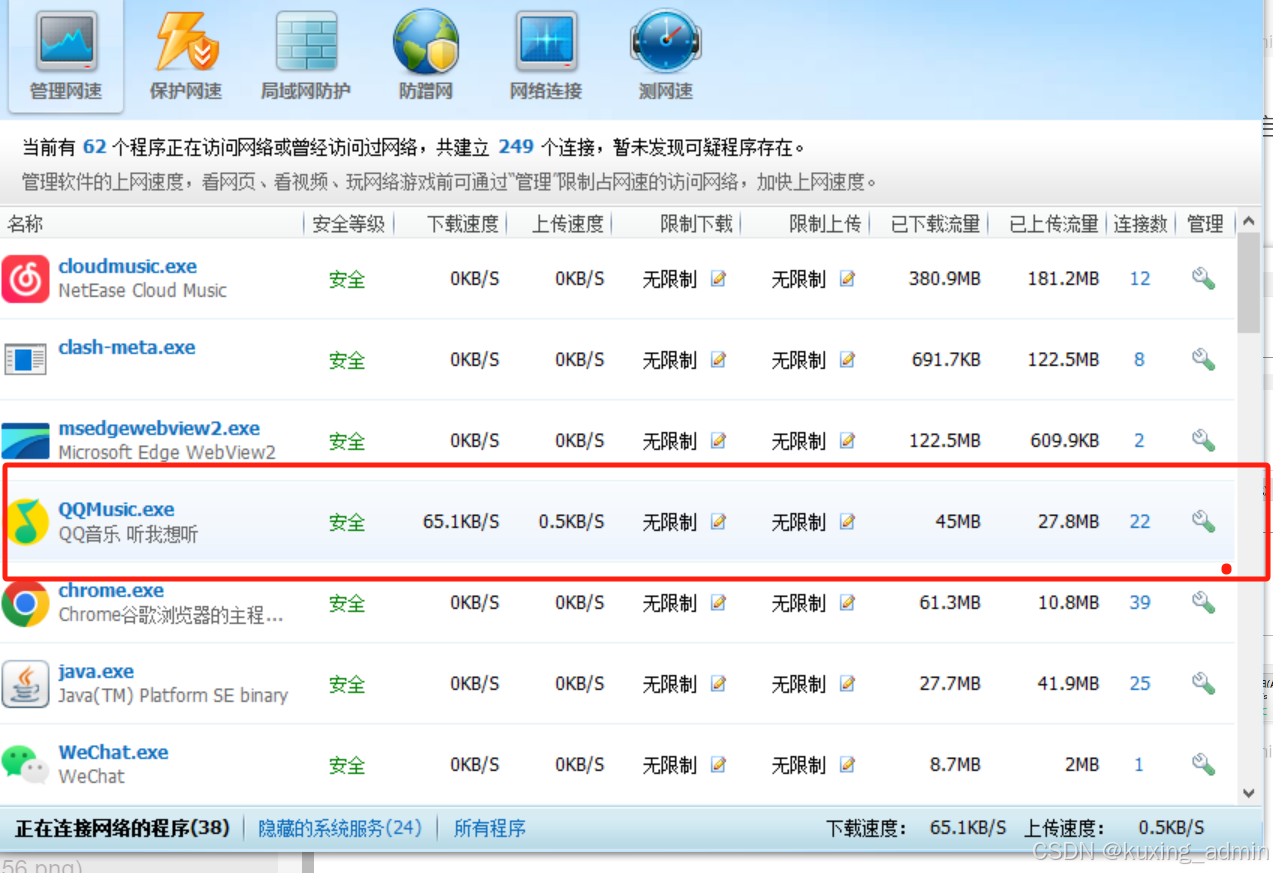Open manage wrench for clash-meta.exe
This screenshot has width=1273, height=873.
click(x=1203, y=359)
